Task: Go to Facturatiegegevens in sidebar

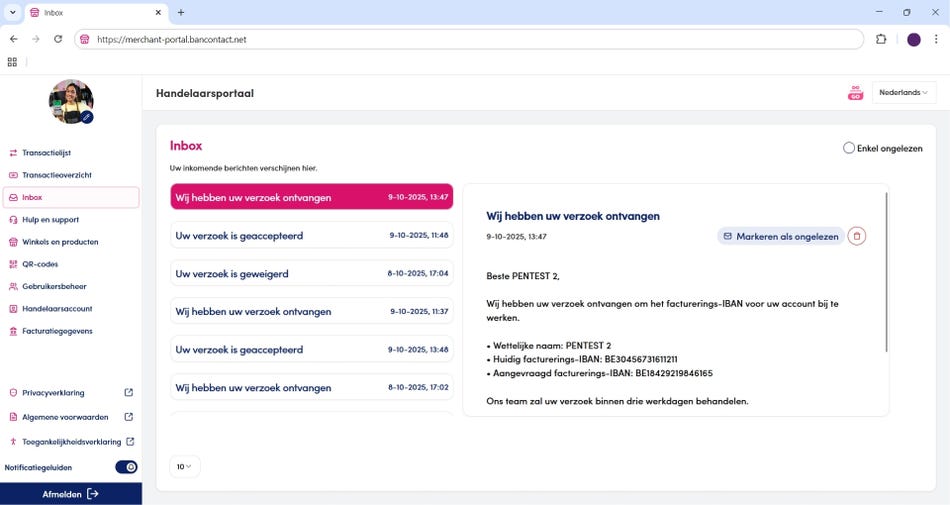Action: (x=57, y=331)
